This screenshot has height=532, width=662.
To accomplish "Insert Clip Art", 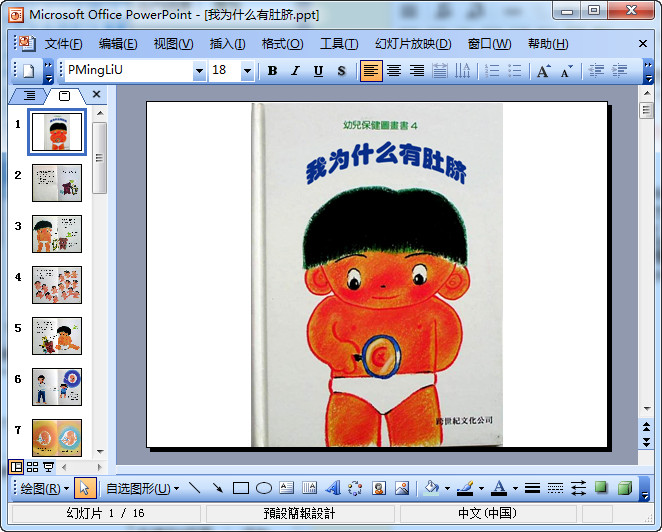I will tap(379, 489).
